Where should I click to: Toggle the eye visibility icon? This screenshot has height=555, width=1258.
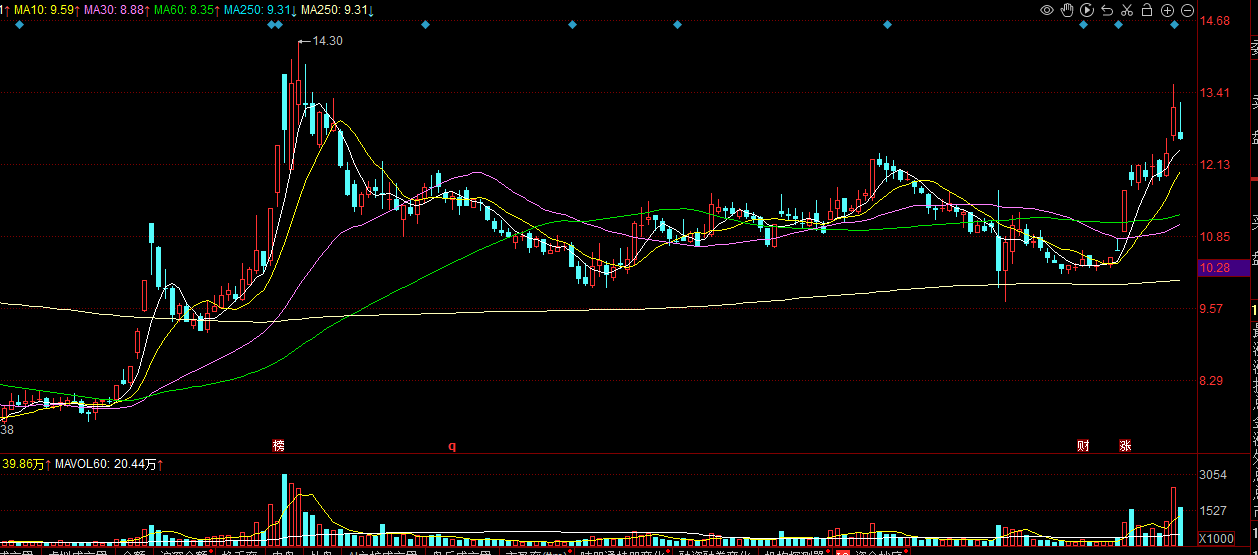click(x=1047, y=10)
